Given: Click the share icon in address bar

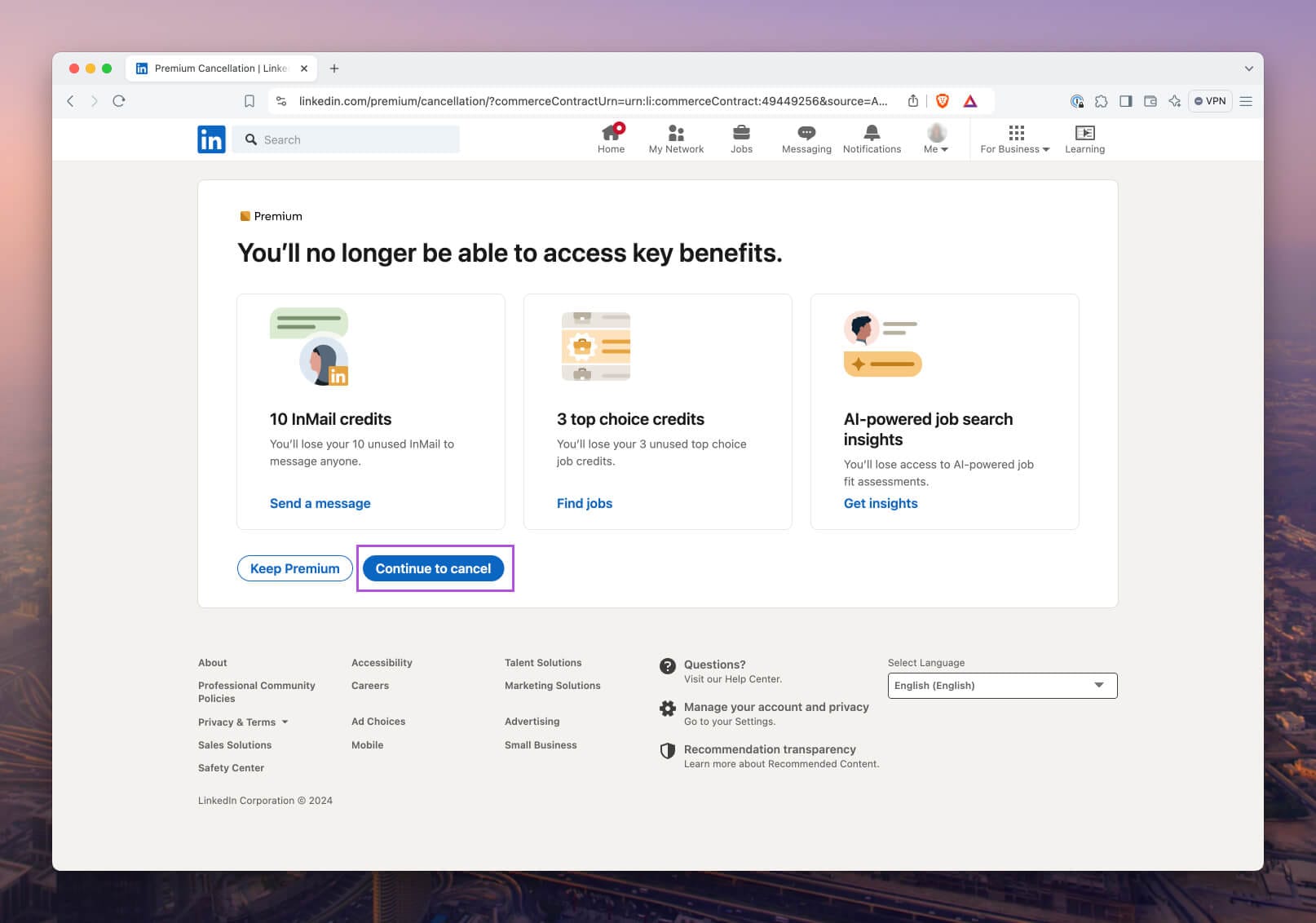Looking at the screenshot, I should tap(913, 101).
